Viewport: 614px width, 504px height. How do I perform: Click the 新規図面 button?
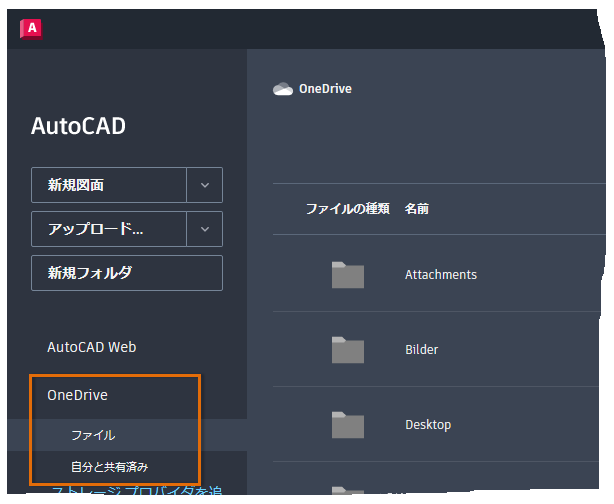[x=109, y=185]
